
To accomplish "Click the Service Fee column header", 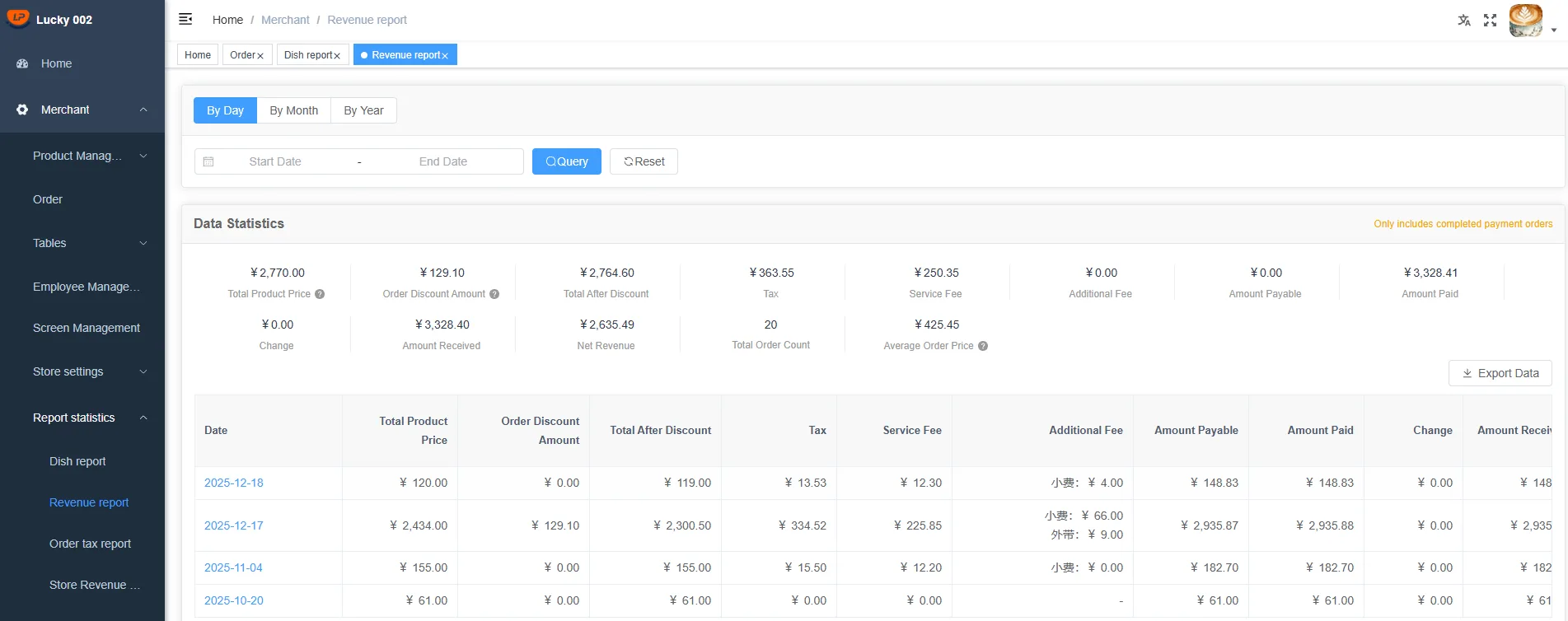I will [894, 430].
